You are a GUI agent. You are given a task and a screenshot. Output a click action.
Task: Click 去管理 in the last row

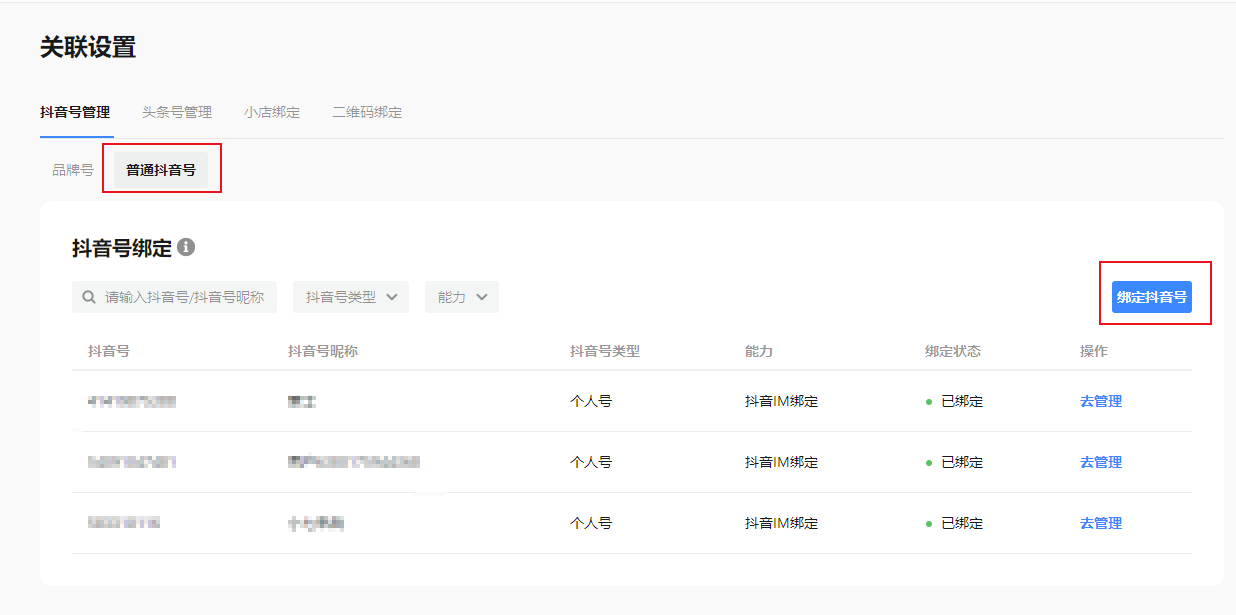[x=1100, y=524]
